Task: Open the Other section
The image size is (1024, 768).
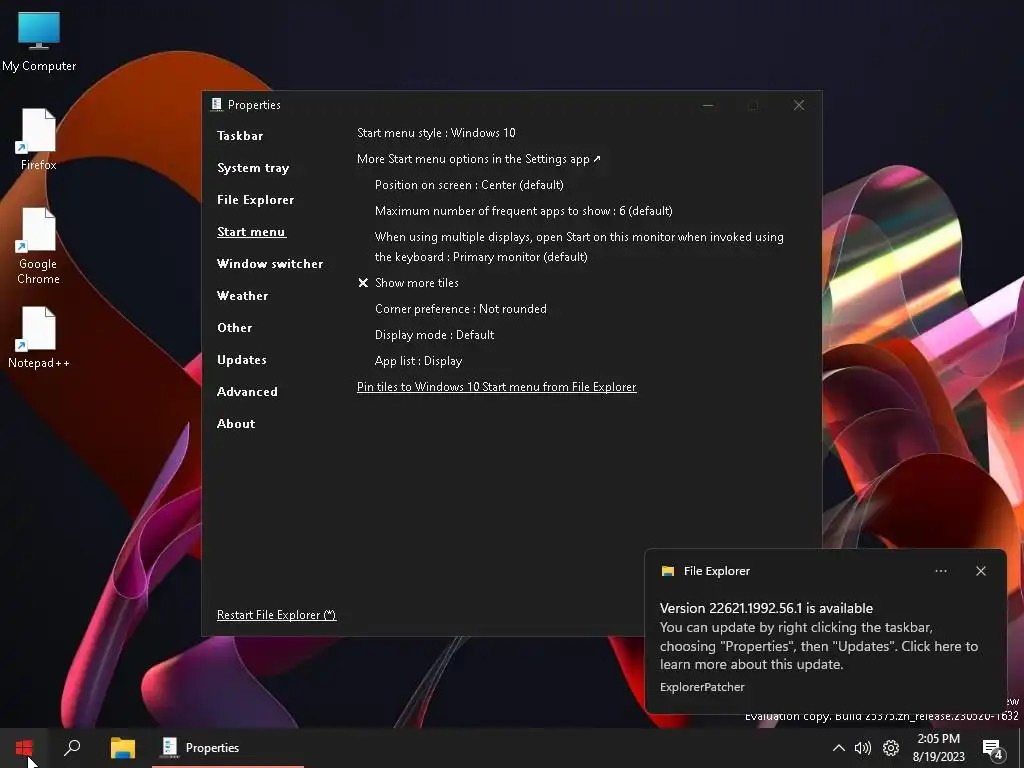Action: tap(234, 328)
